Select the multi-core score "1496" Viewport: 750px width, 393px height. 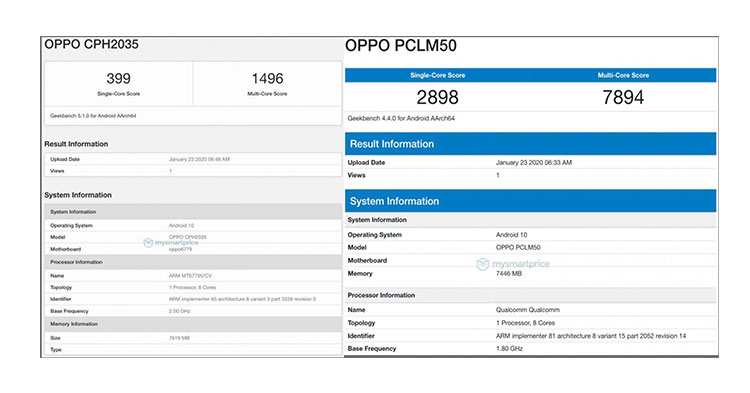[267, 78]
